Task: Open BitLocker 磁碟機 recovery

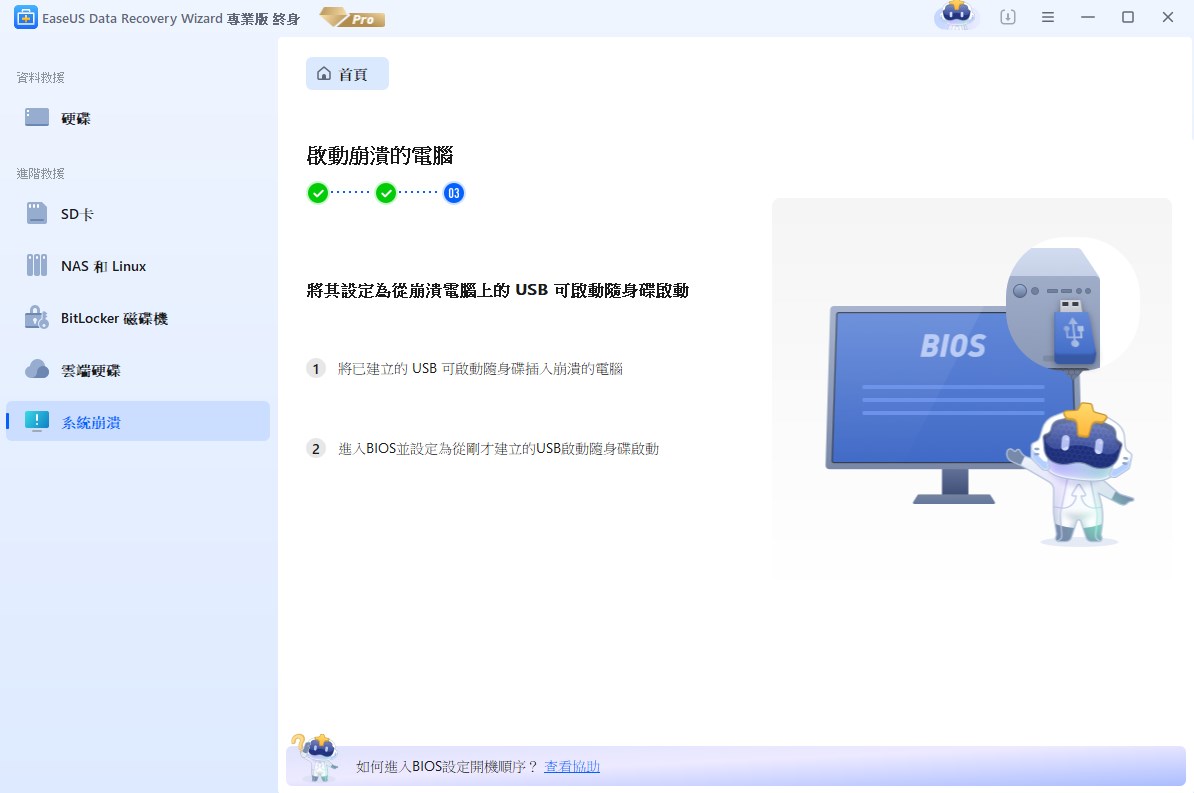Action: point(36,317)
